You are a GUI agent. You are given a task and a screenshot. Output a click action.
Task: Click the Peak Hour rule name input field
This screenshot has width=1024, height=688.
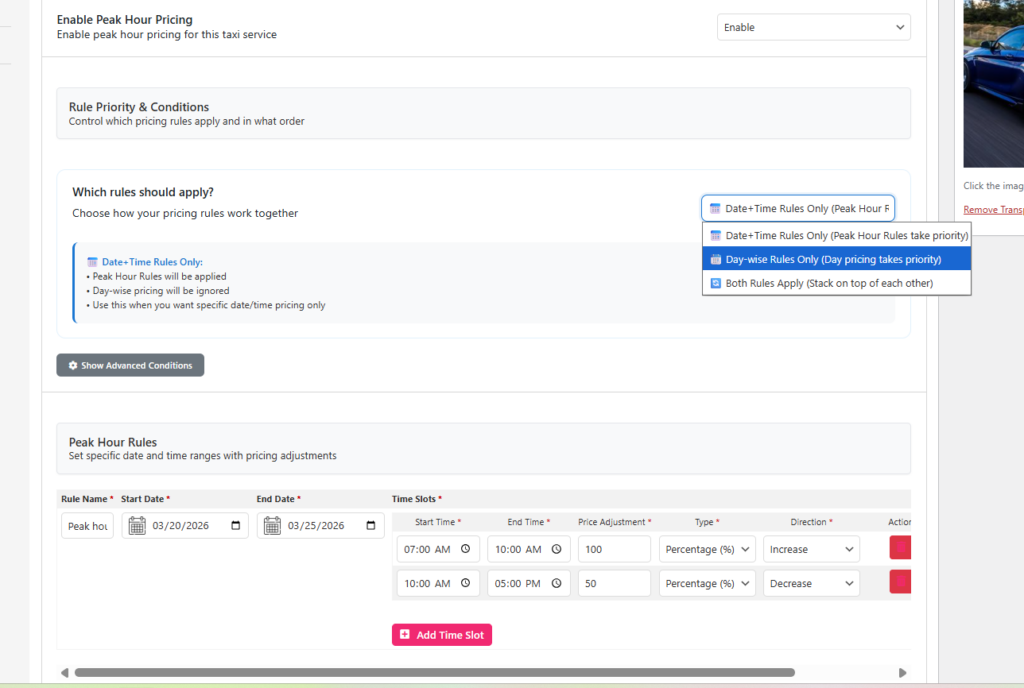[87, 525]
